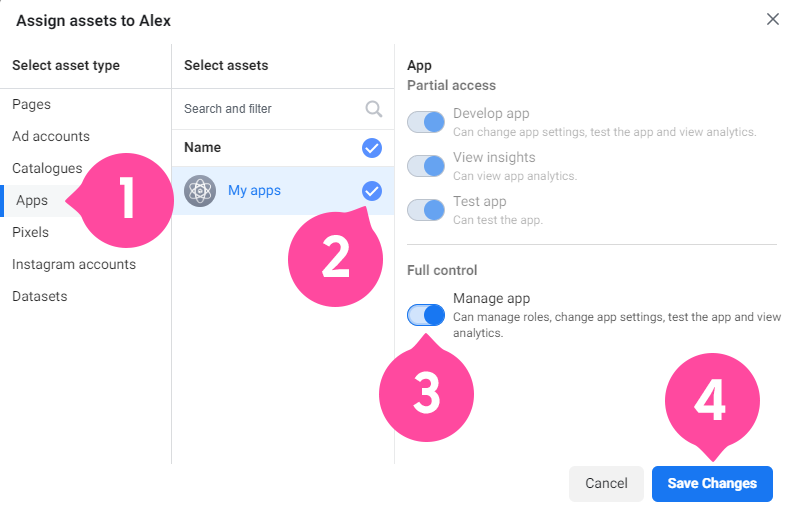Uncheck the My apps checkmark
788x521 pixels.
(372, 191)
